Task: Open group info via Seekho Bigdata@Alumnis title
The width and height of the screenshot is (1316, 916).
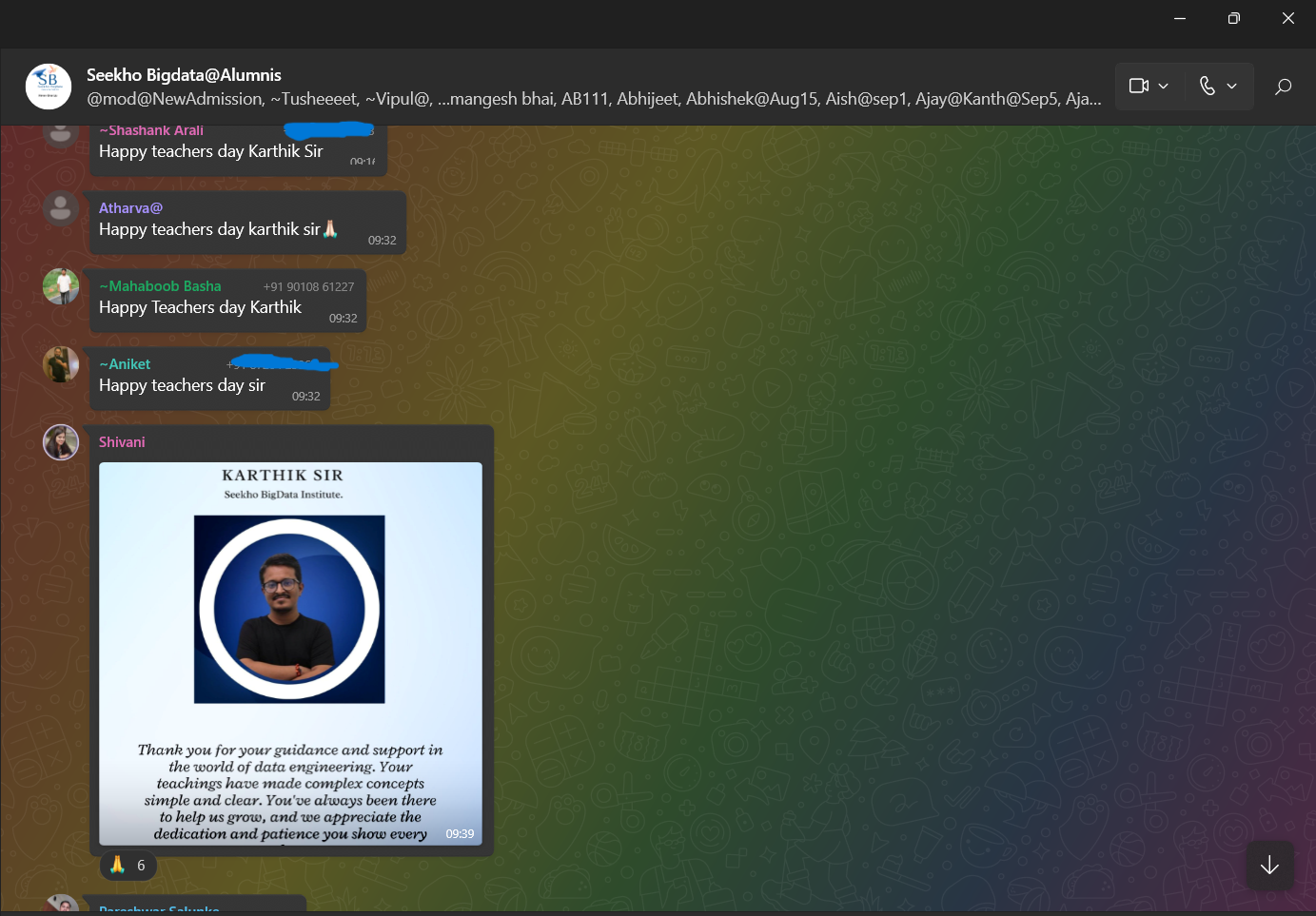Action: click(184, 75)
